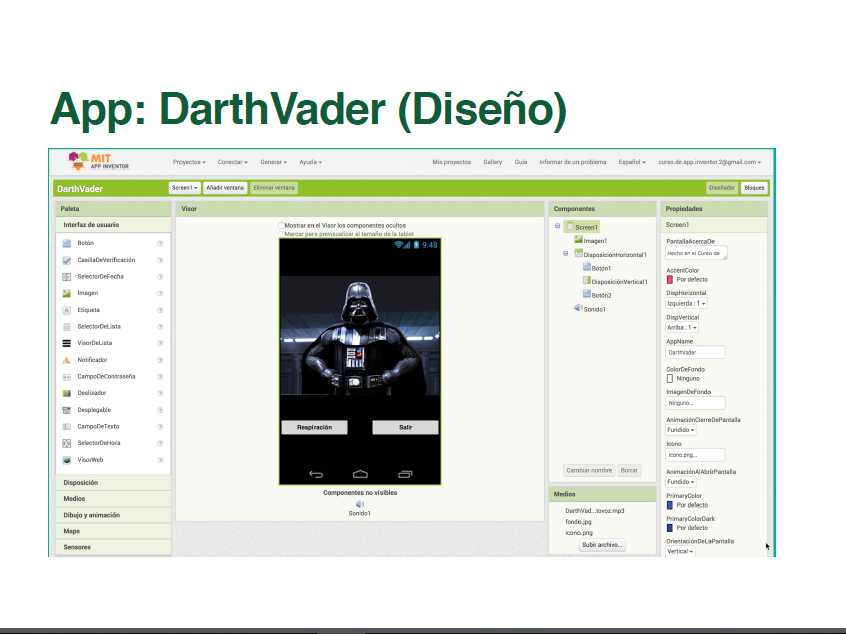846x634 pixels.
Task: Open the DispHorizontal Izquierda dropdown
Action: (687, 303)
